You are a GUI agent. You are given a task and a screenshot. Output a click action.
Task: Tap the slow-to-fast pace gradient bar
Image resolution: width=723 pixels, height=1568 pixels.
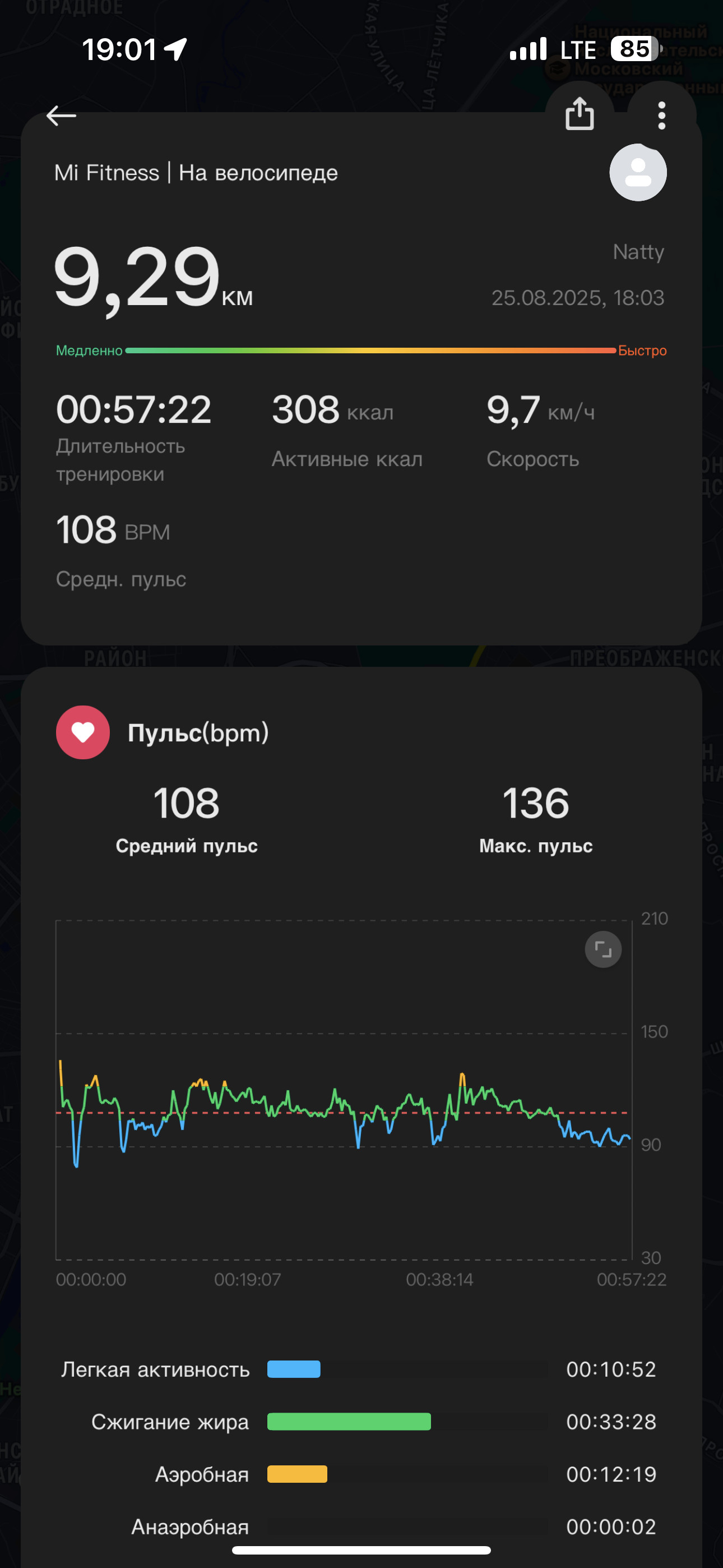(370, 351)
